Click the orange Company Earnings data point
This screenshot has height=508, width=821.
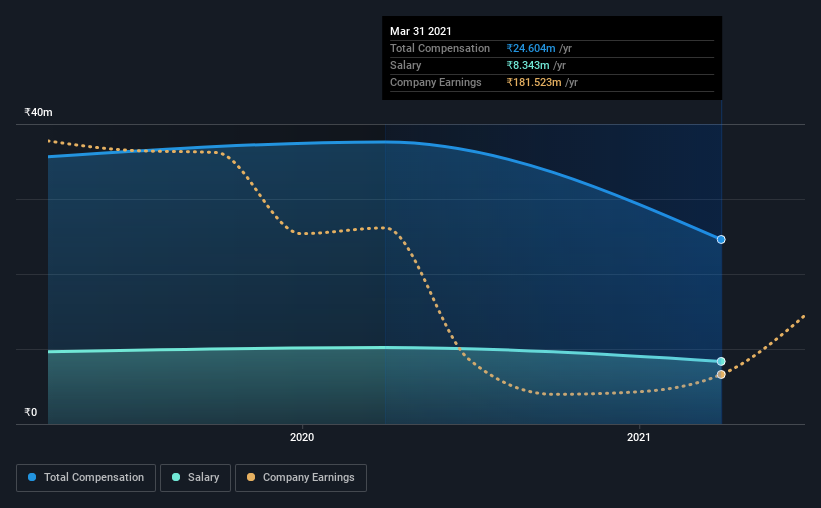tap(721, 374)
